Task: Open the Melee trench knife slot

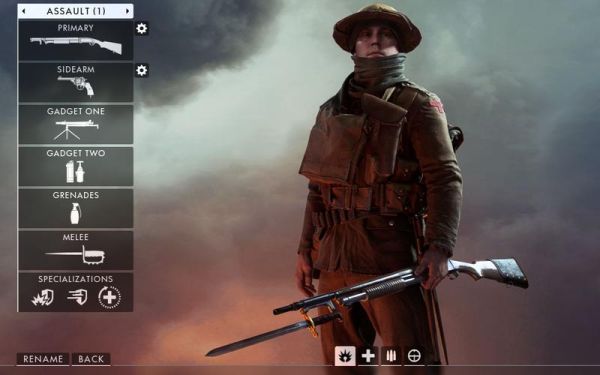Action: pos(76,250)
